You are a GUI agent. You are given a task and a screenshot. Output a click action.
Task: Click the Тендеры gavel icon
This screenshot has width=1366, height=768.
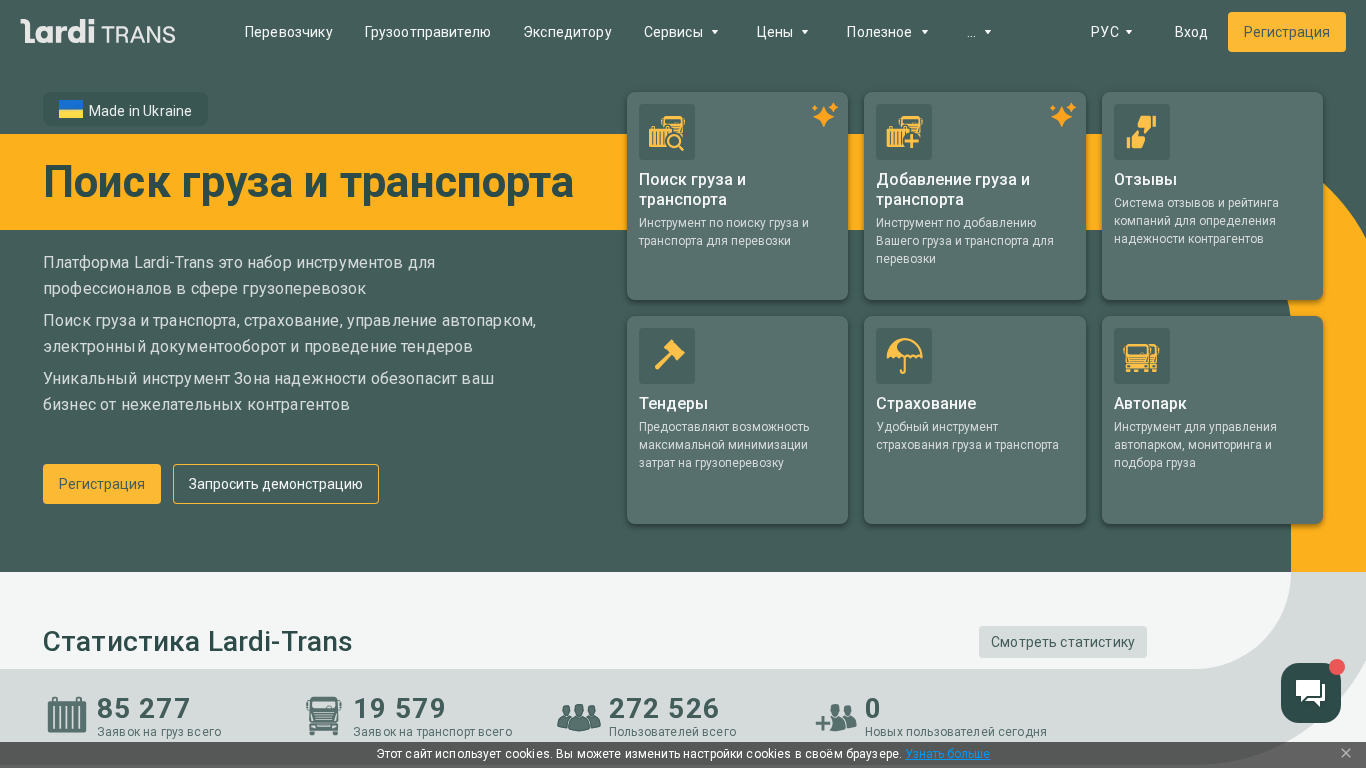[666, 356]
